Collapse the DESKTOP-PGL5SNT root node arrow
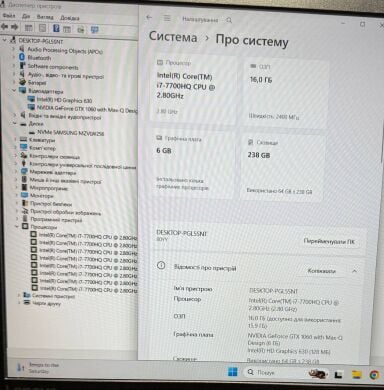 coord(5,40)
